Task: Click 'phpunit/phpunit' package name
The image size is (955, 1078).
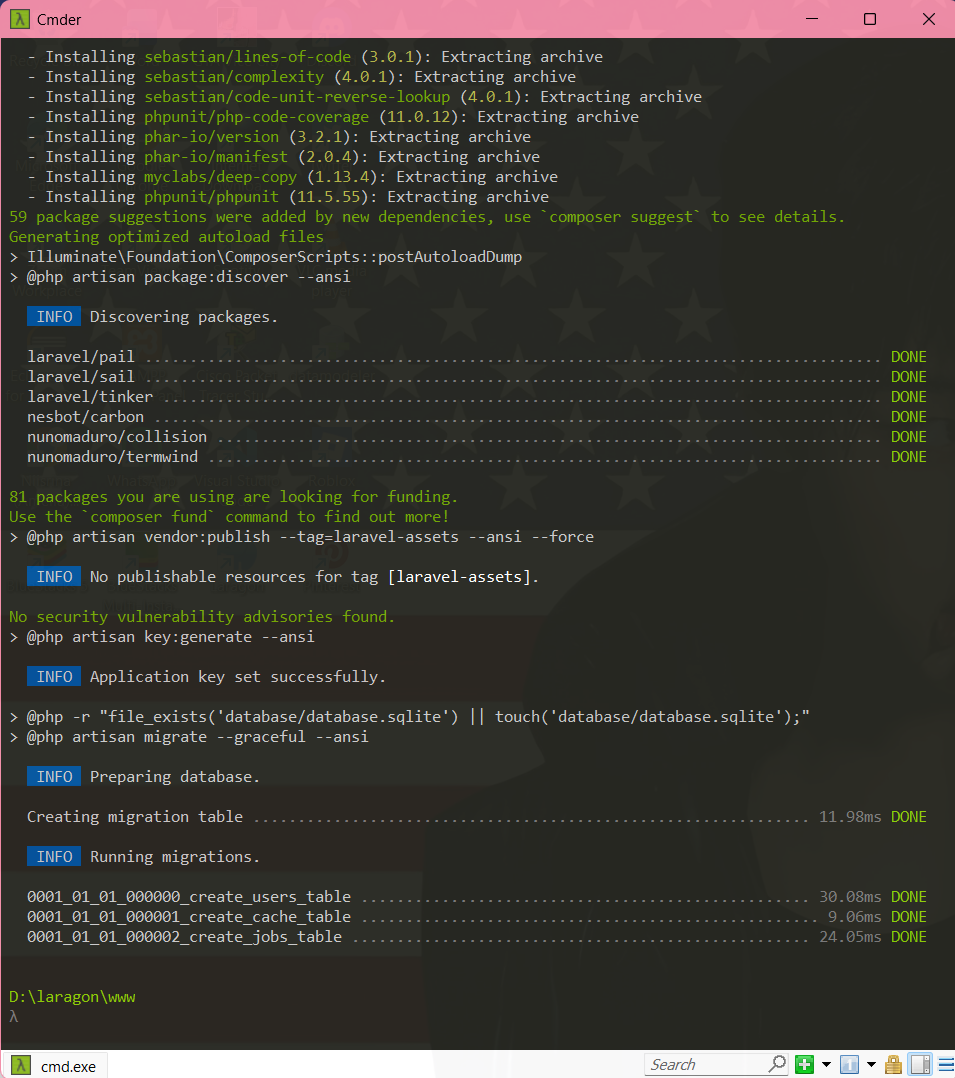Action: (211, 196)
